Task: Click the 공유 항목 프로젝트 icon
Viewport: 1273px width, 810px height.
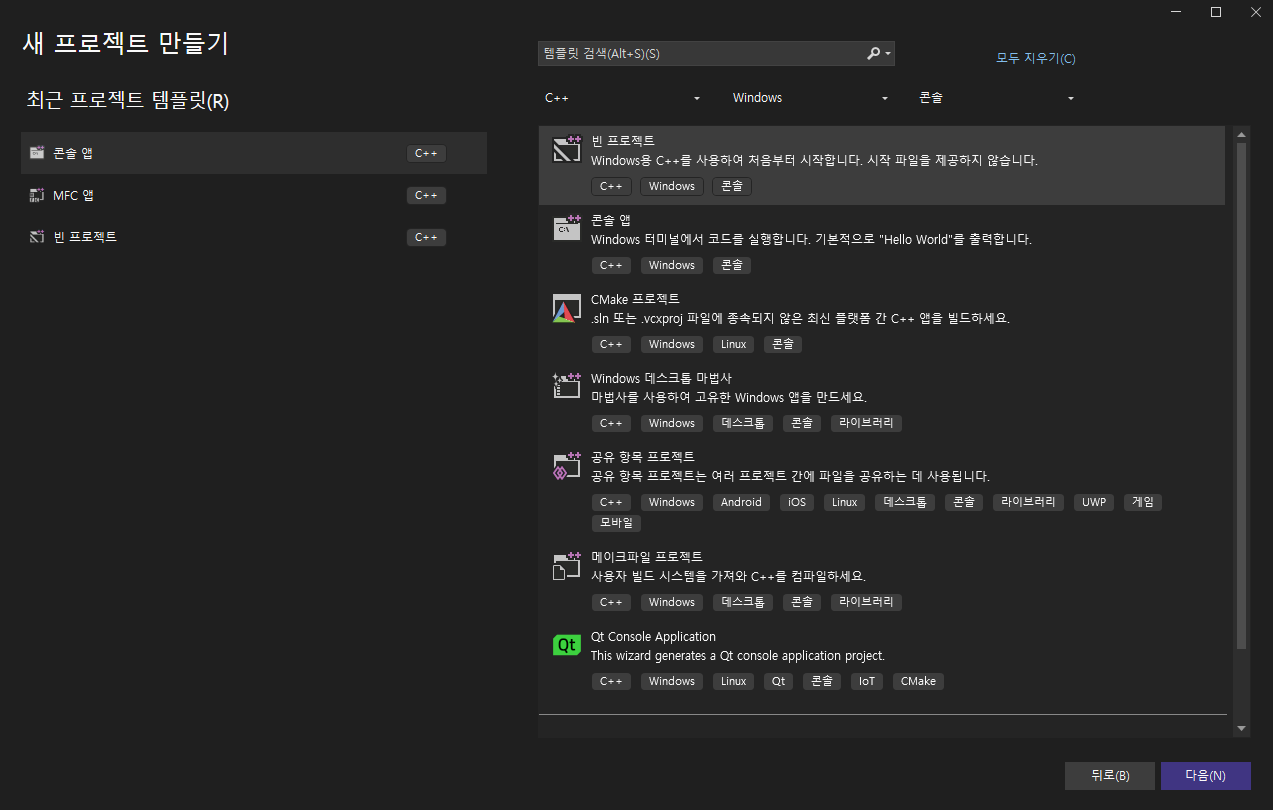Action: point(567,466)
